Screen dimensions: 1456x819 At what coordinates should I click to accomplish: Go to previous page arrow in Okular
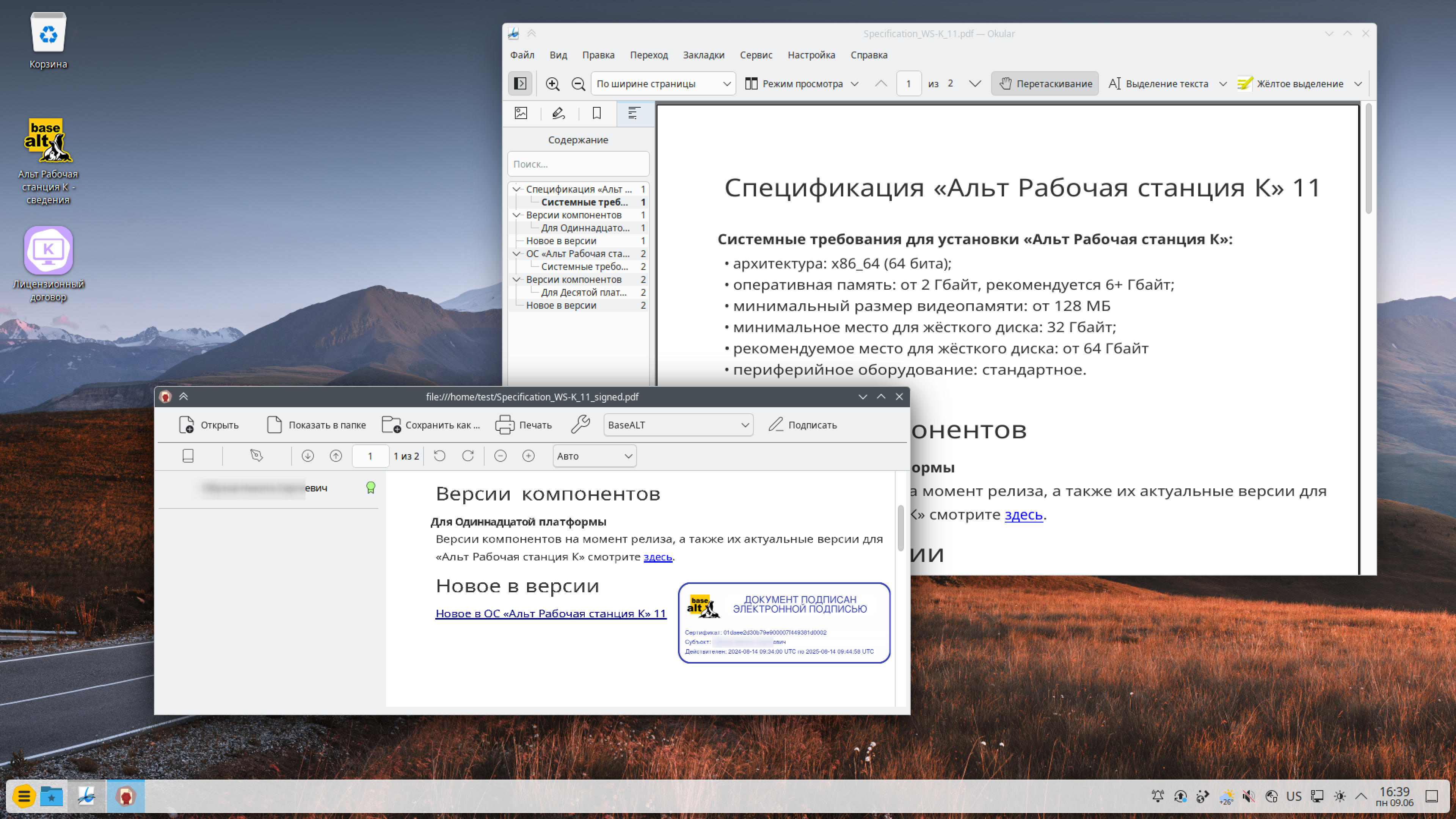click(880, 84)
